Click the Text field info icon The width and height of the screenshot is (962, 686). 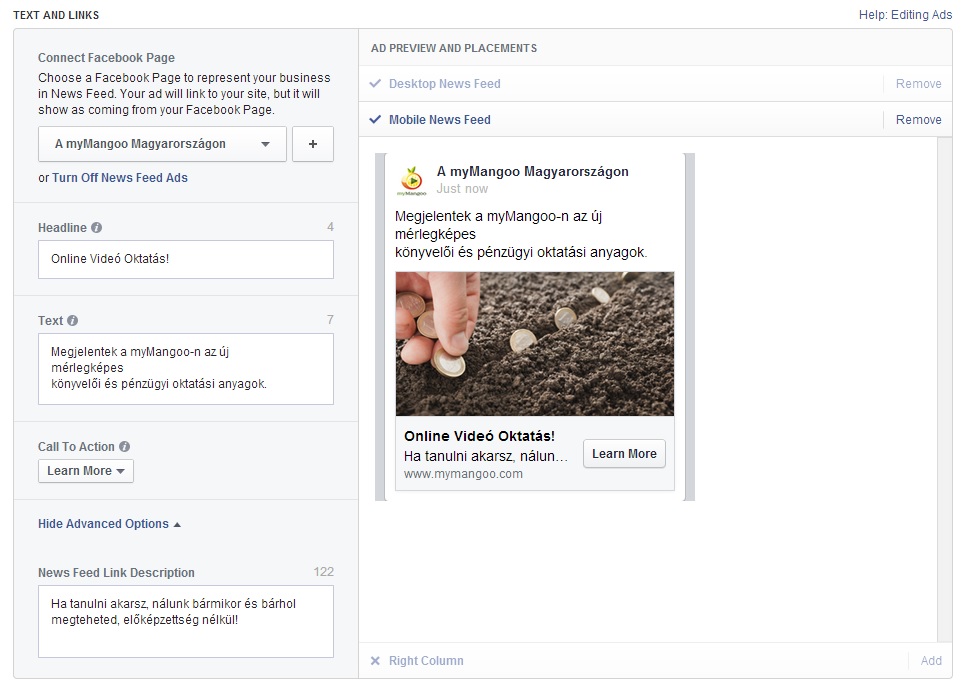(72, 320)
